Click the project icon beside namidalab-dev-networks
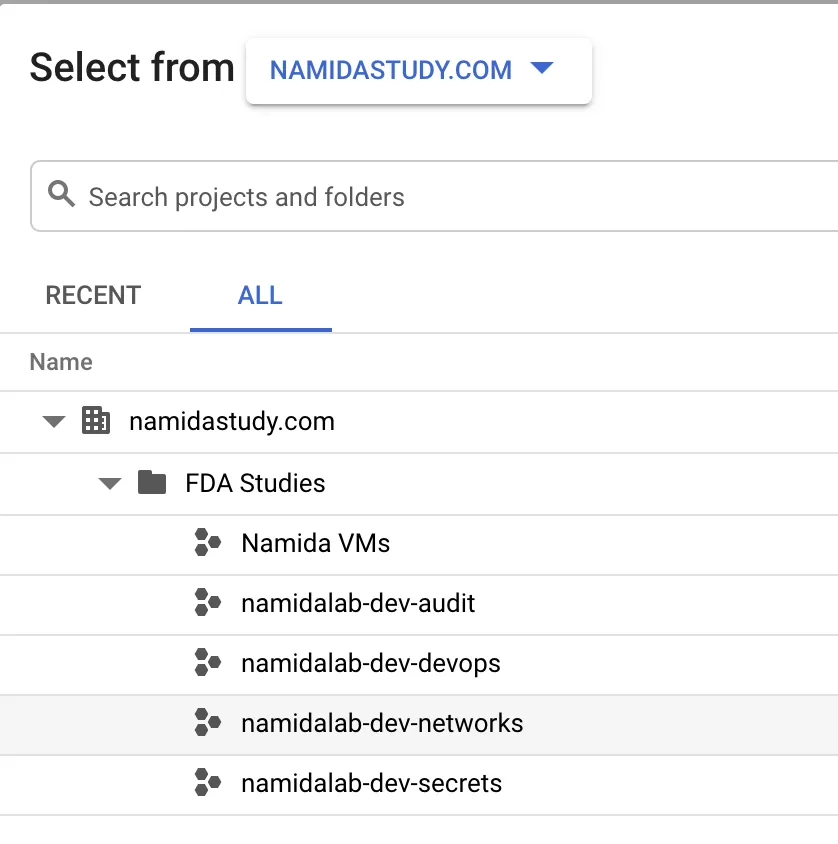Screen dimensions: 838x844 (207, 723)
